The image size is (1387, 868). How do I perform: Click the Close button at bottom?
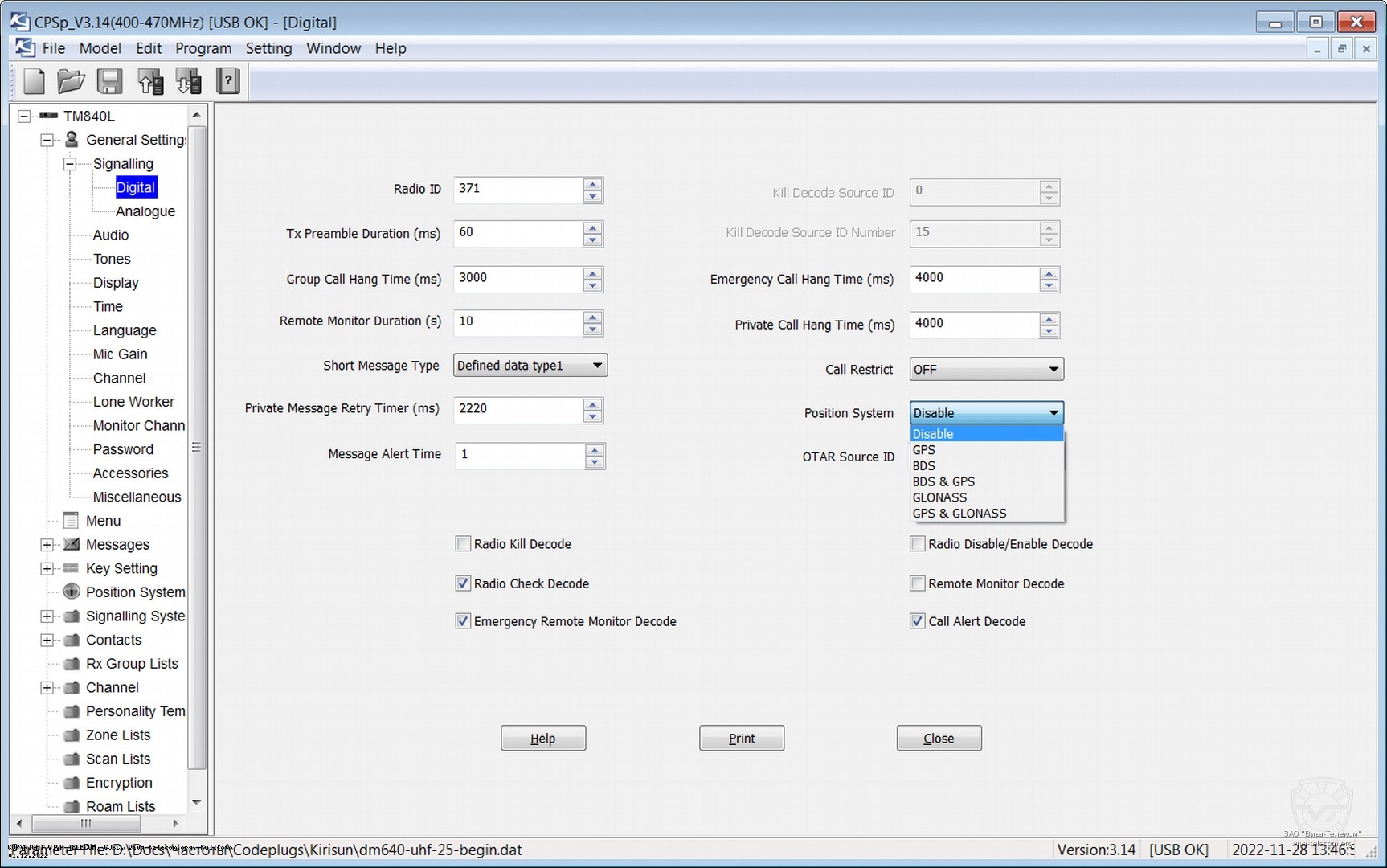click(x=939, y=739)
